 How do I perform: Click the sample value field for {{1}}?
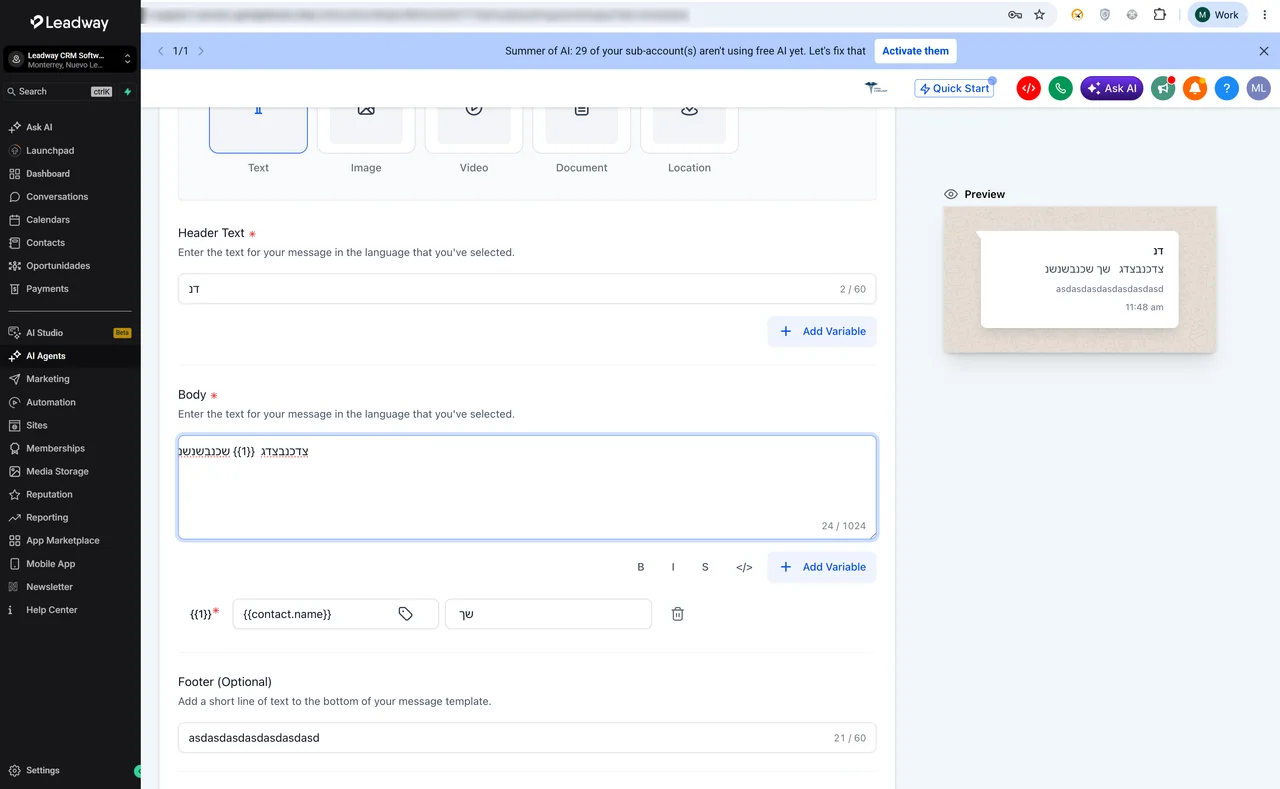pos(548,614)
